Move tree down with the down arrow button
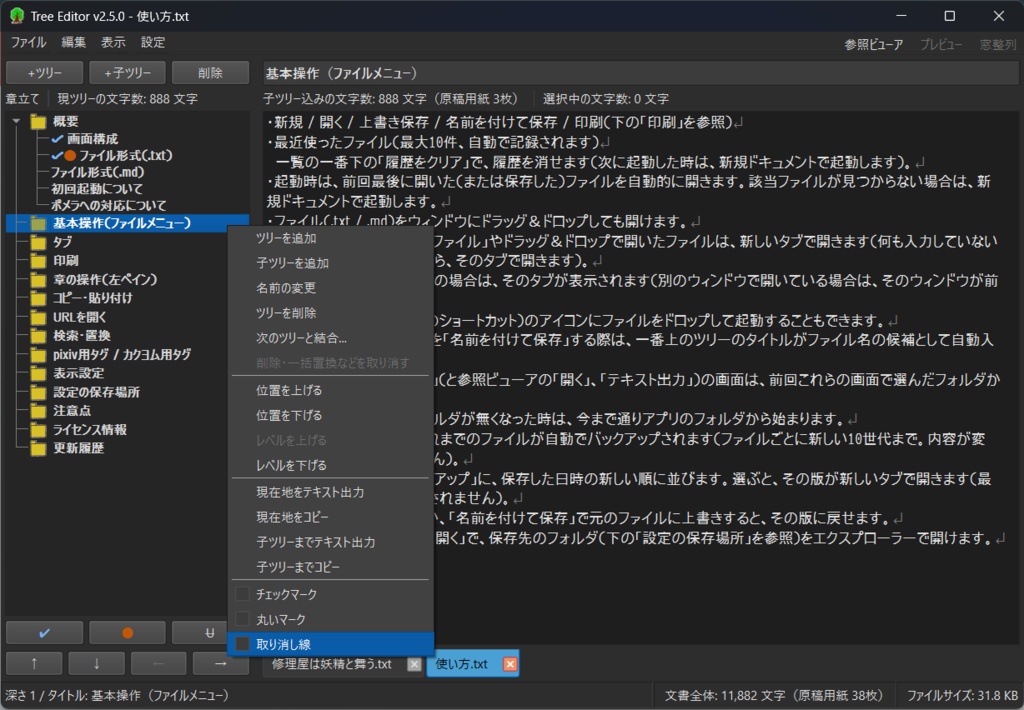The image size is (1024, 710). [x=97, y=663]
